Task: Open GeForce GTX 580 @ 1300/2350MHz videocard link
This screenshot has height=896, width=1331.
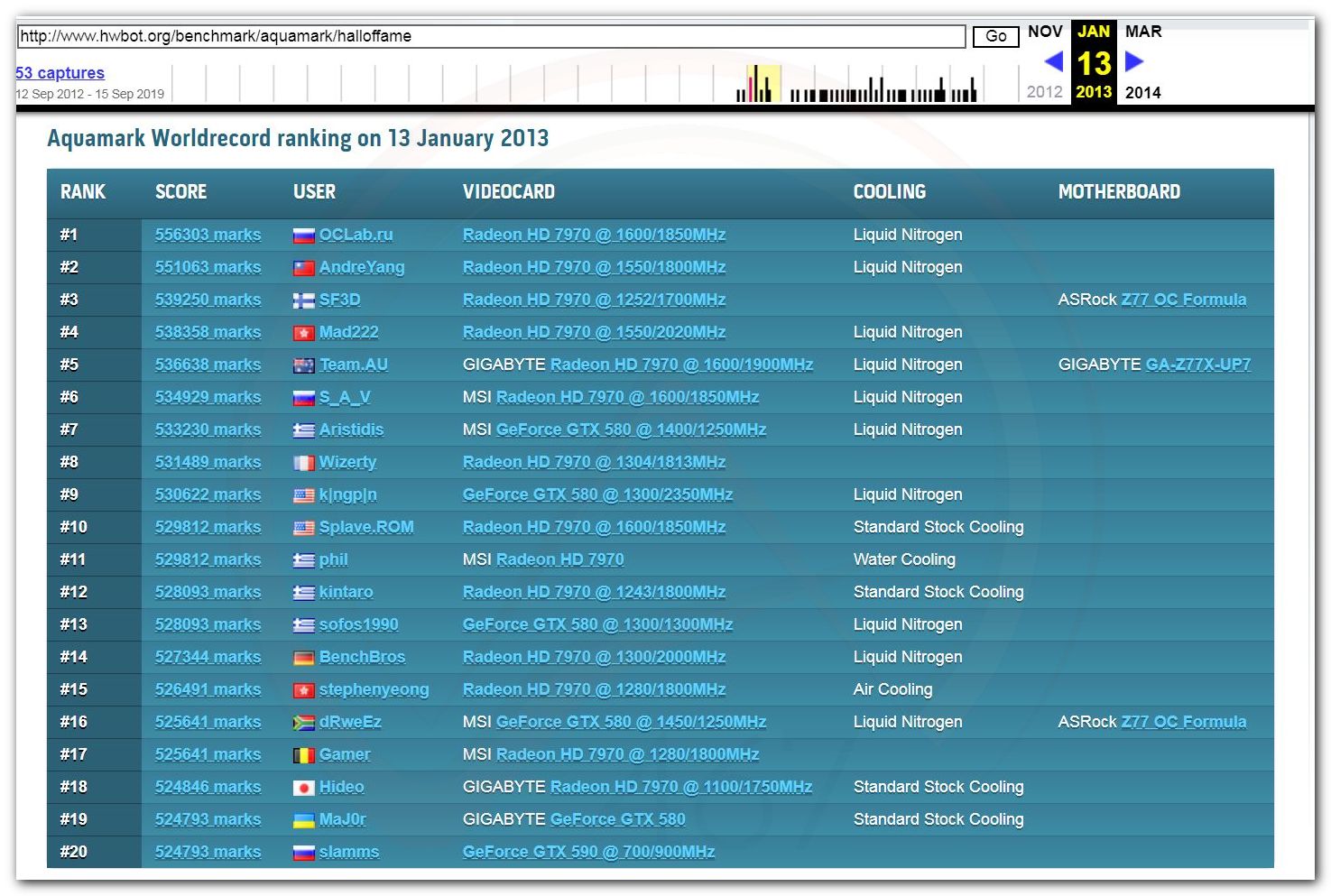Action: [x=597, y=494]
